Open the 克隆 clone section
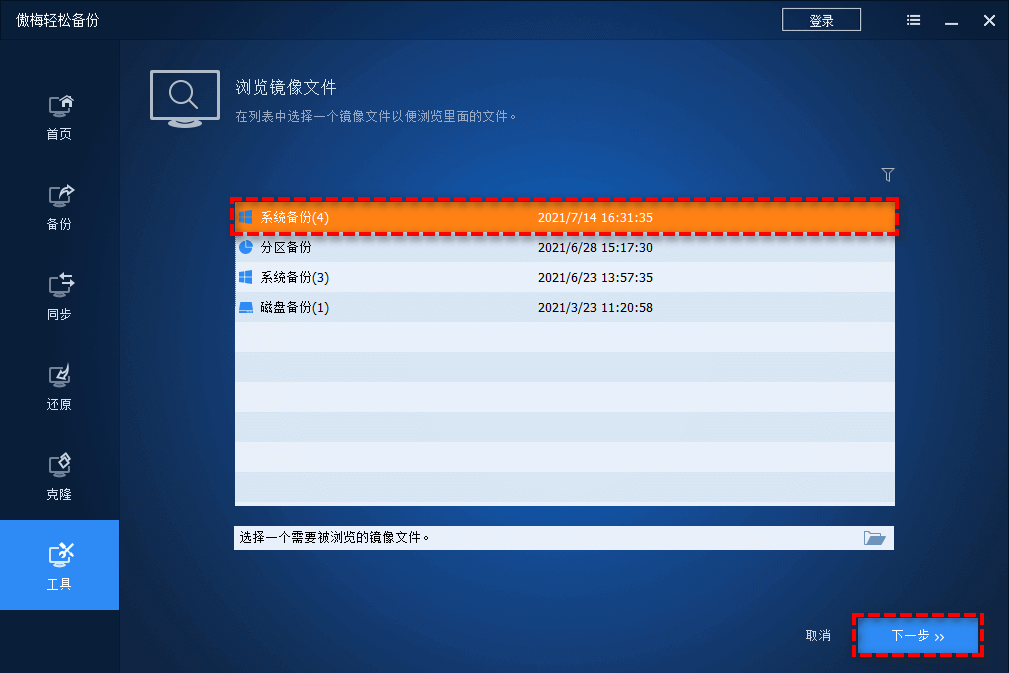Screen dimensions: 1009x673 click(x=59, y=478)
